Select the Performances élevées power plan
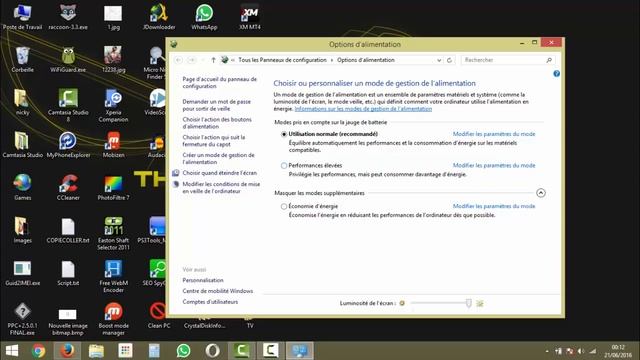 click(284, 166)
